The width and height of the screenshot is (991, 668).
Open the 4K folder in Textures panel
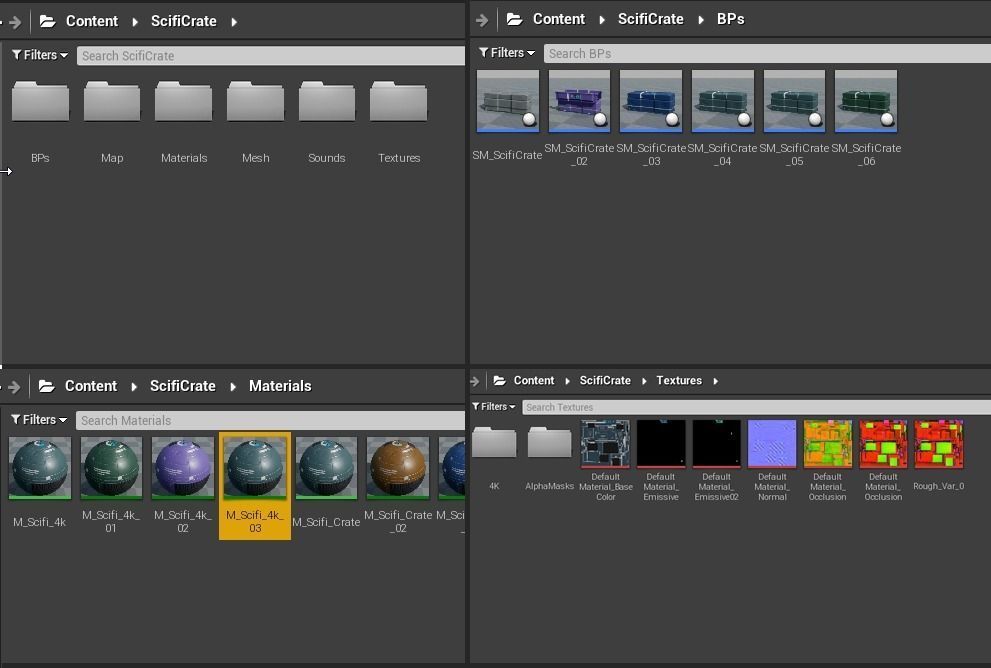(494, 442)
